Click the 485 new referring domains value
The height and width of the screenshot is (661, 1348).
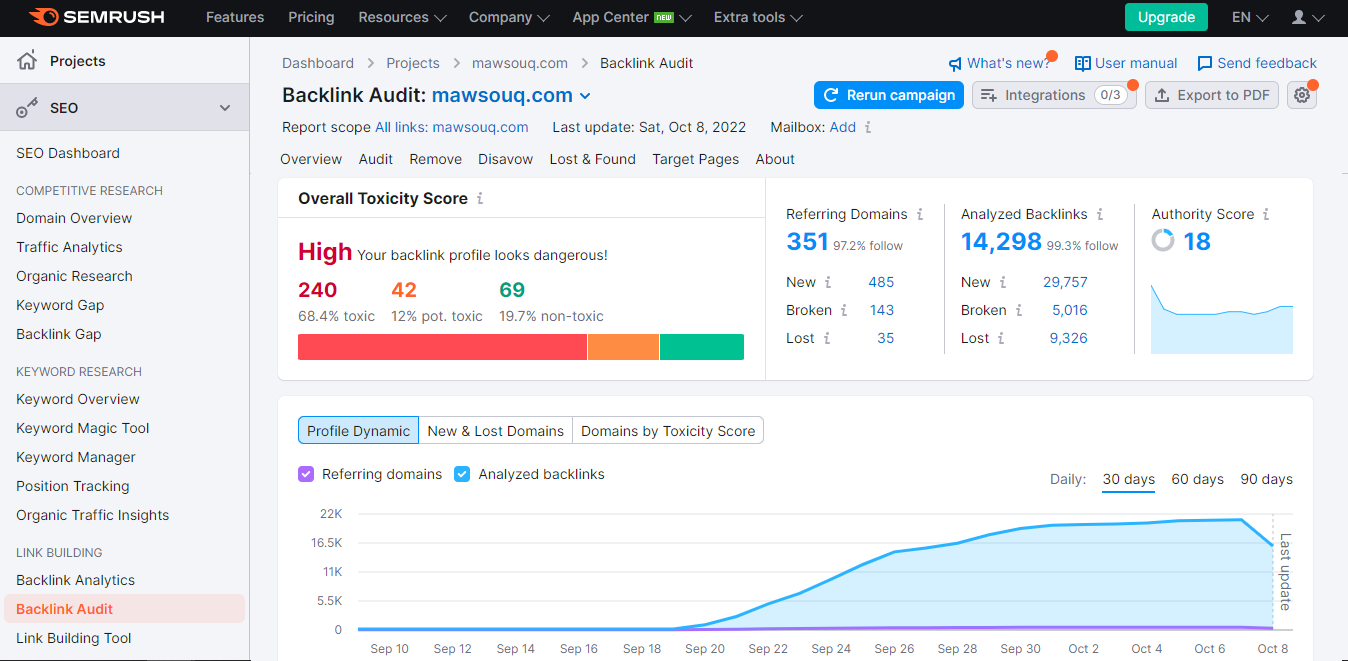(881, 282)
